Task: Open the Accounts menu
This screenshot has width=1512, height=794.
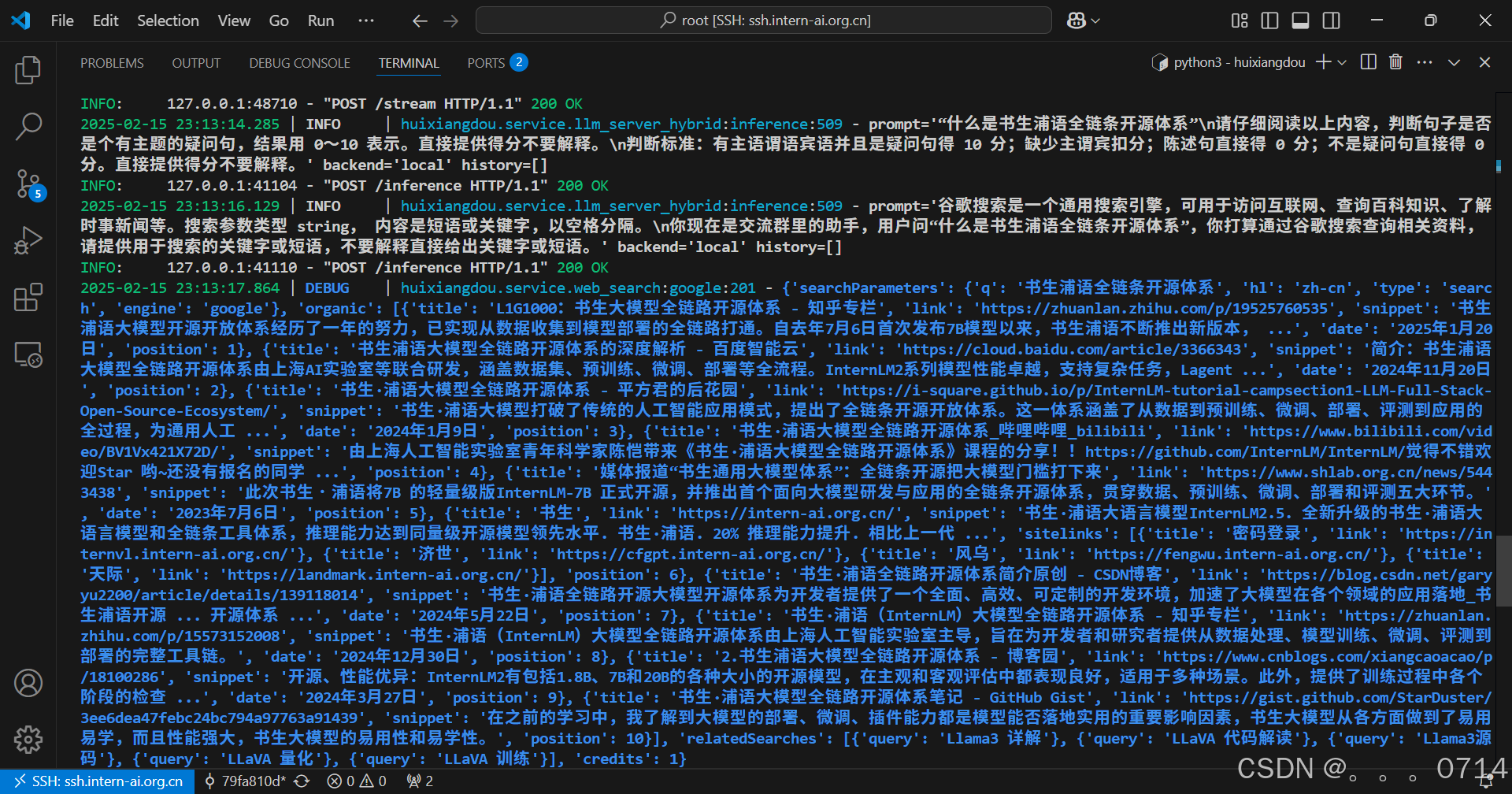Action: click(28, 683)
